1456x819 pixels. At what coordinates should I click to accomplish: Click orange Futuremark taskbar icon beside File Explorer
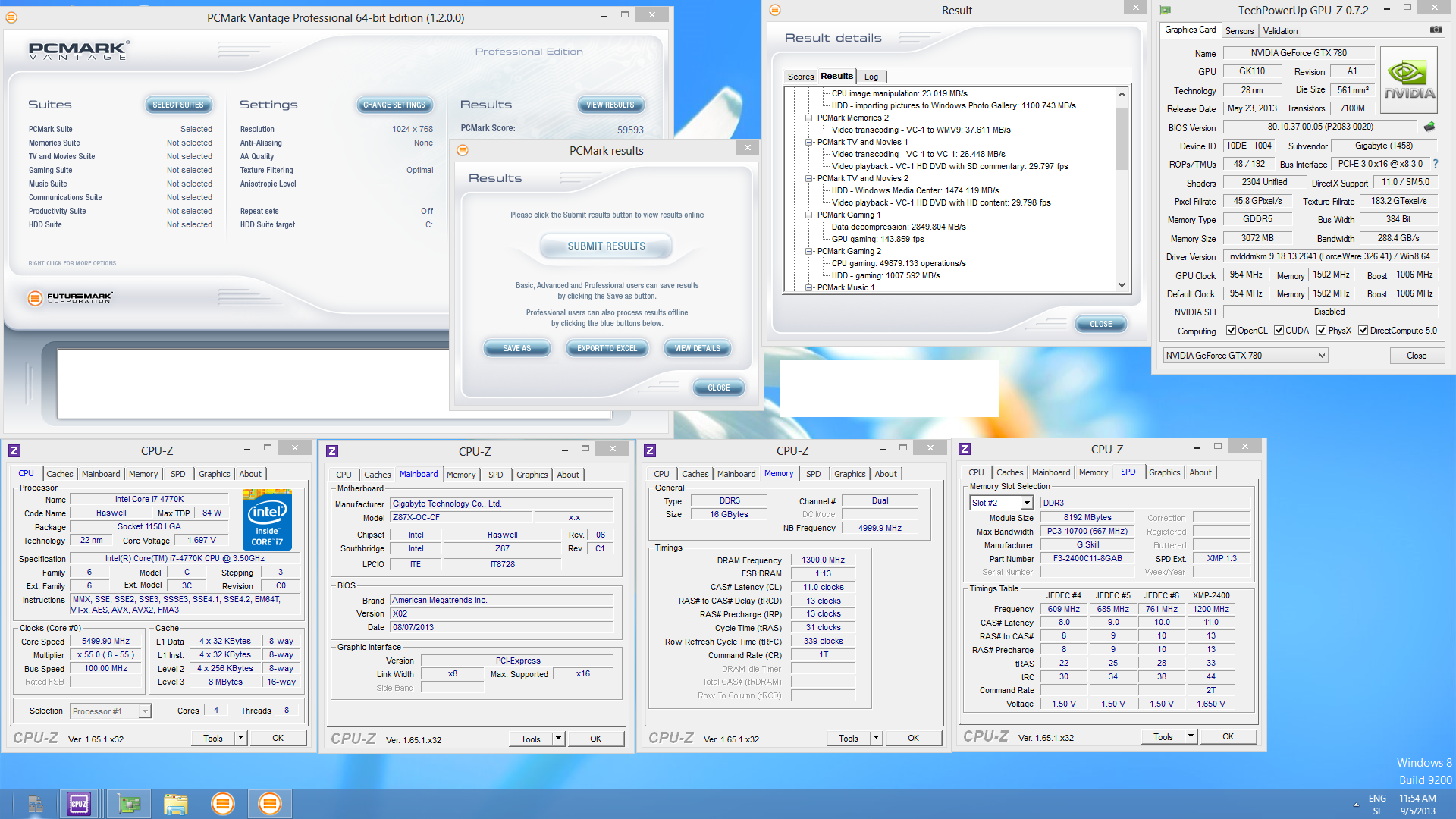click(x=223, y=804)
